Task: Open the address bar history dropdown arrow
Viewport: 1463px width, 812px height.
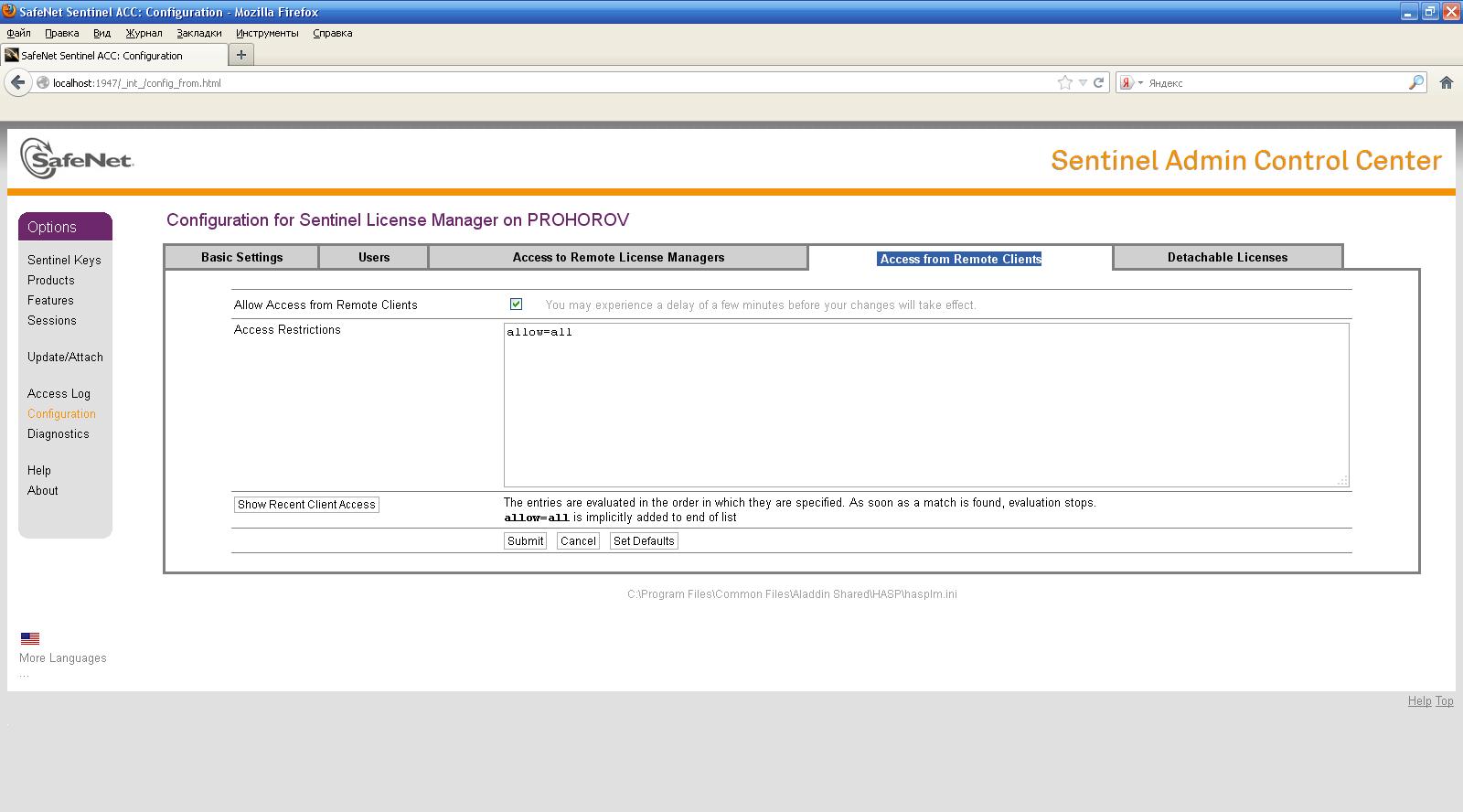Action: [1083, 82]
